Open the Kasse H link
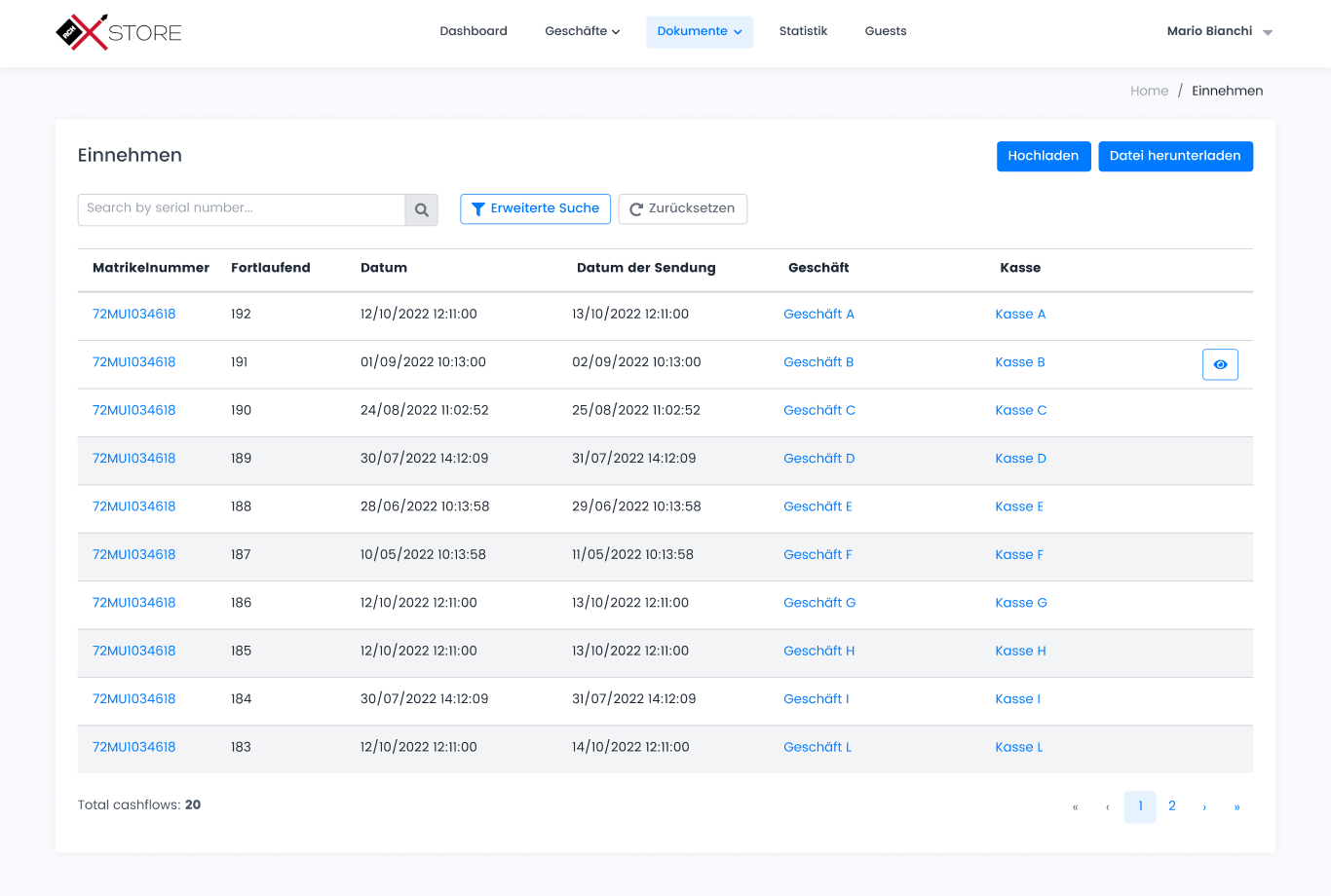 tap(1021, 651)
